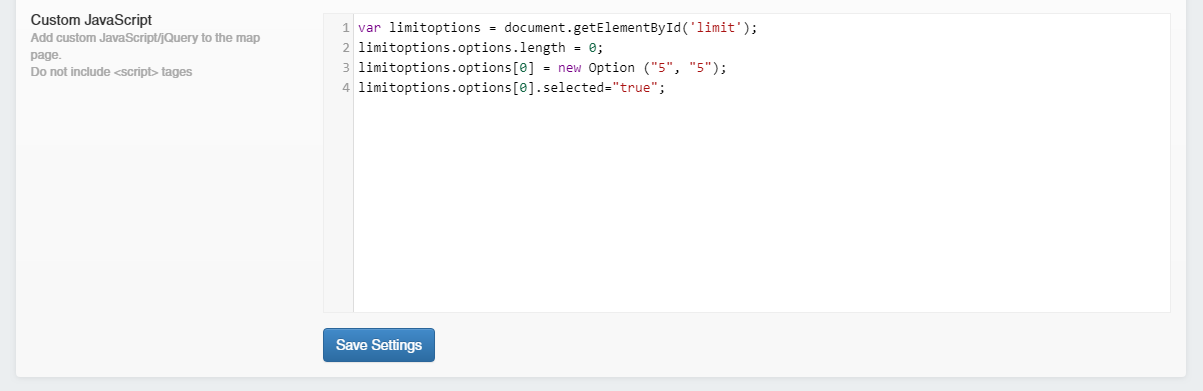Click line number 2 in the gutter
Viewport: 1203px width, 391px height.
pos(345,48)
